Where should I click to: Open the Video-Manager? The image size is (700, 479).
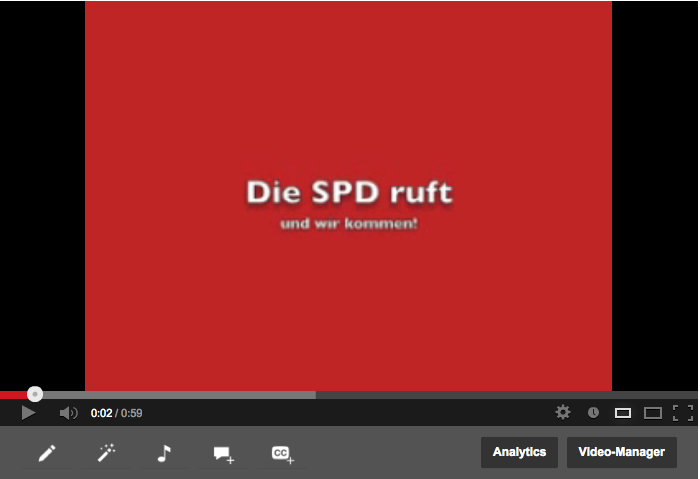click(621, 452)
